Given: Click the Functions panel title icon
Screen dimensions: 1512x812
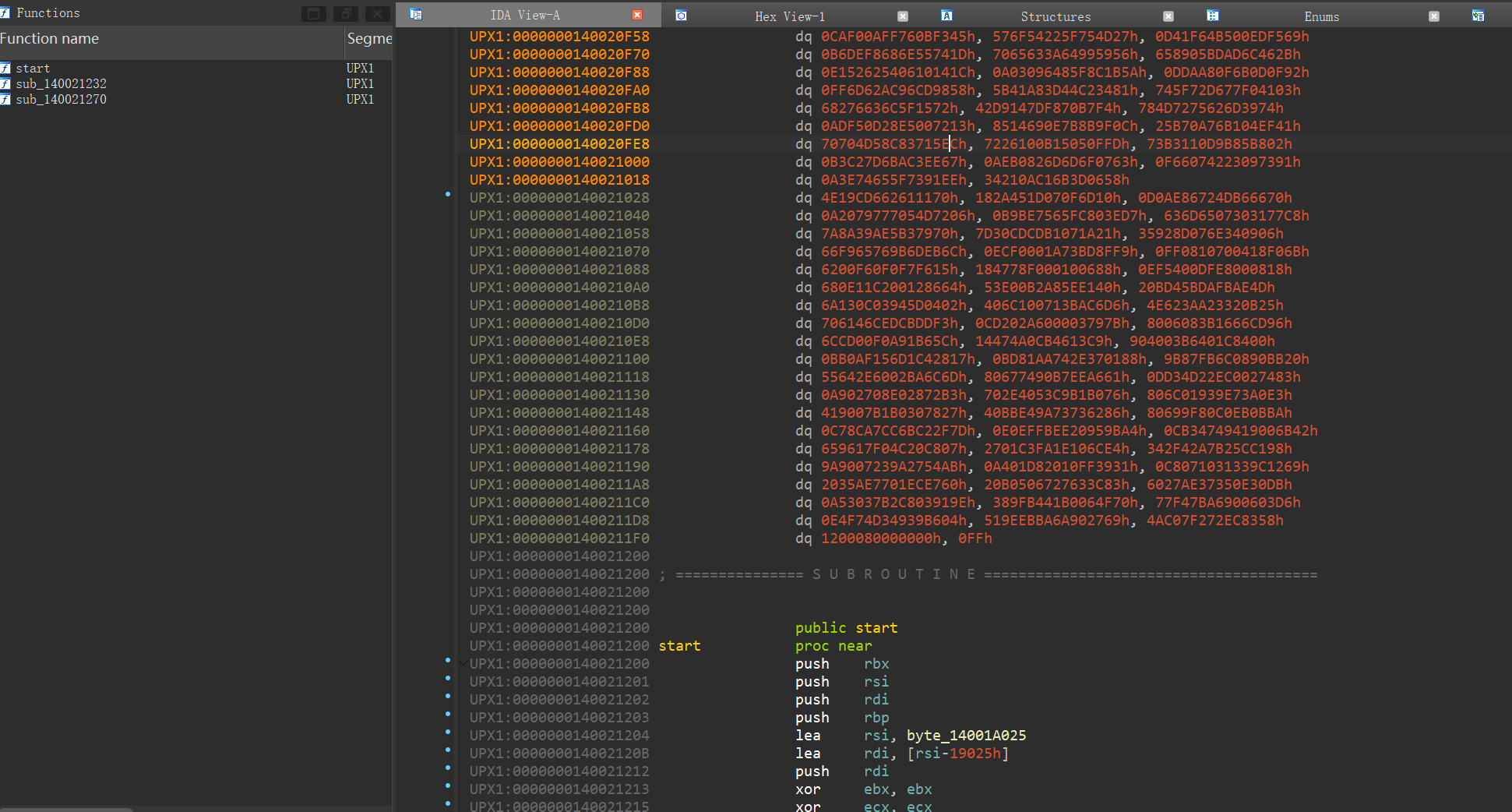Looking at the screenshot, I should coord(5,12).
